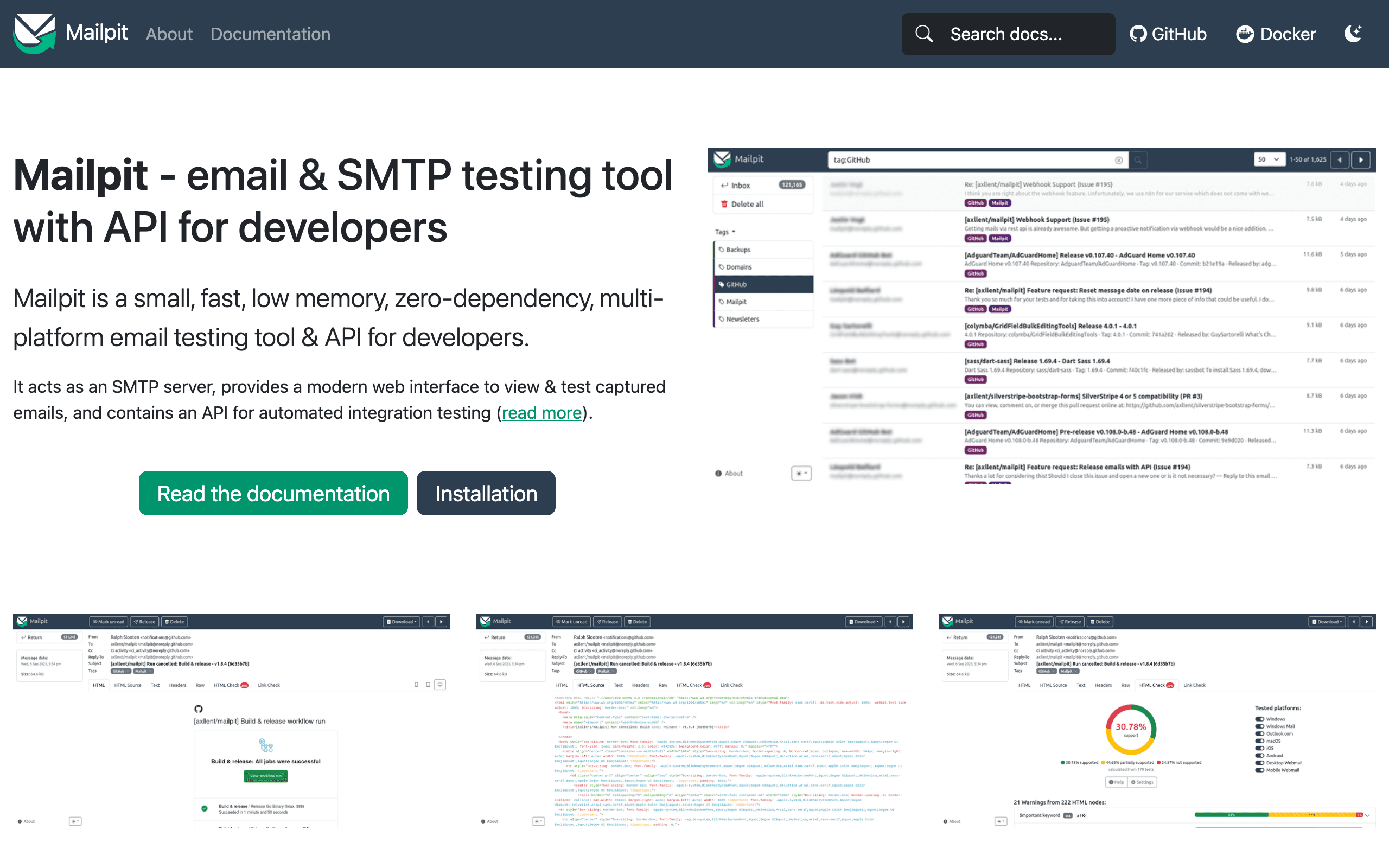
Task: Open the Download dropdown in the message view
Action: (x=401, y=621)
